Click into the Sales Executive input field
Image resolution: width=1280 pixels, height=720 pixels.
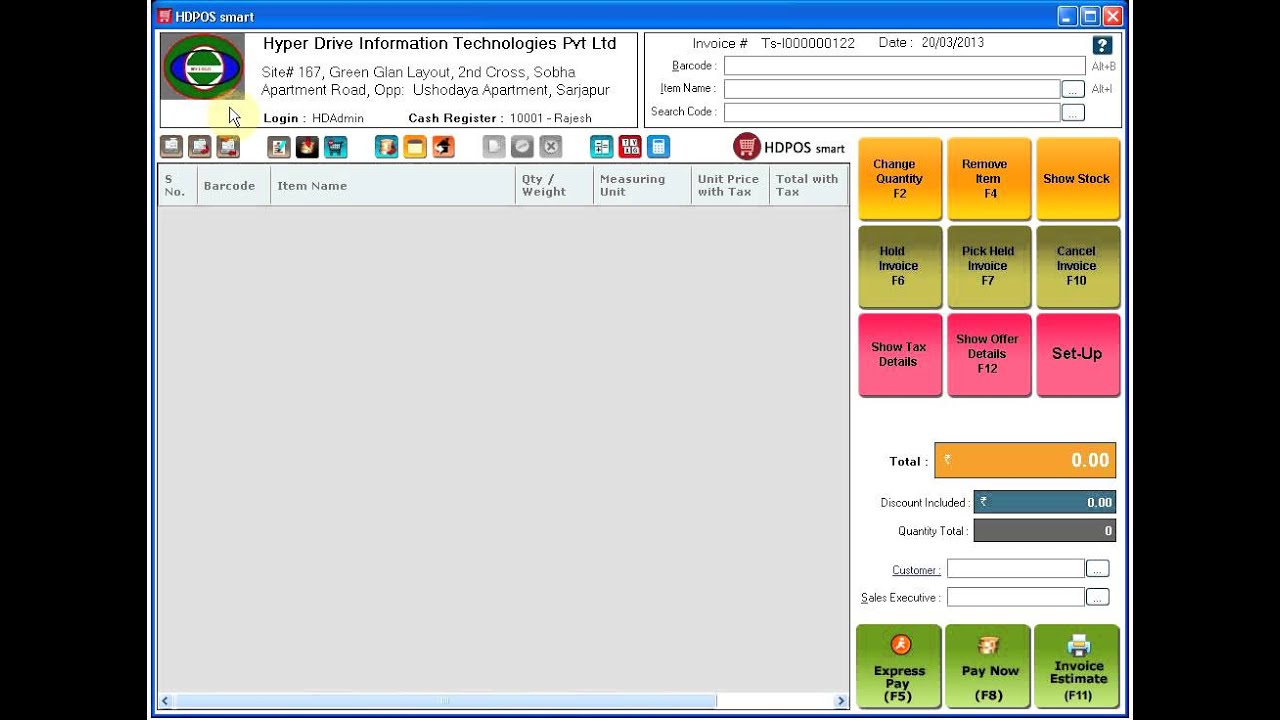tap(1016, 597)
